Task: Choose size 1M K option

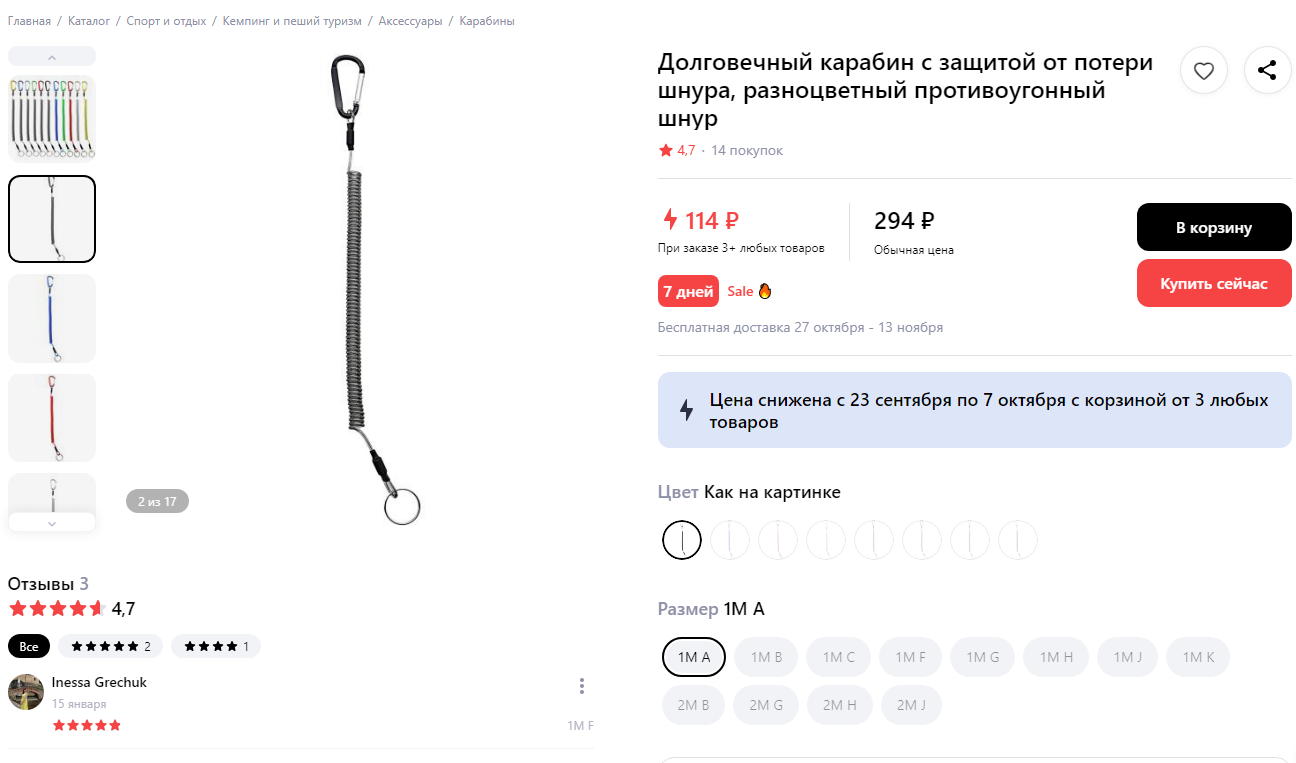Action: (x=1198, y=657)
